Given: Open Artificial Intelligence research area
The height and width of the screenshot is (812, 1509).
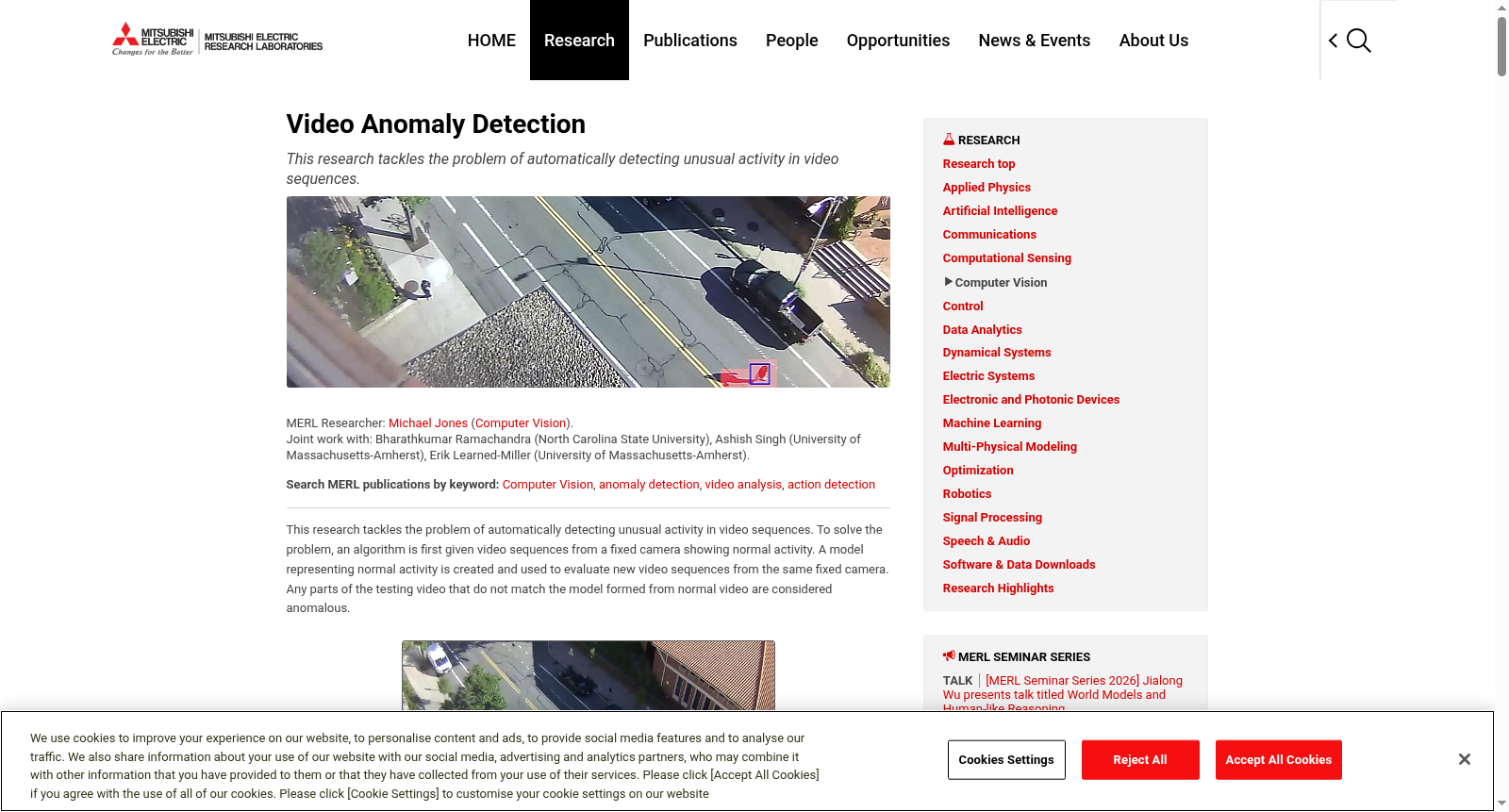Looking at the screenshot, I should (x=1000, y=211).
